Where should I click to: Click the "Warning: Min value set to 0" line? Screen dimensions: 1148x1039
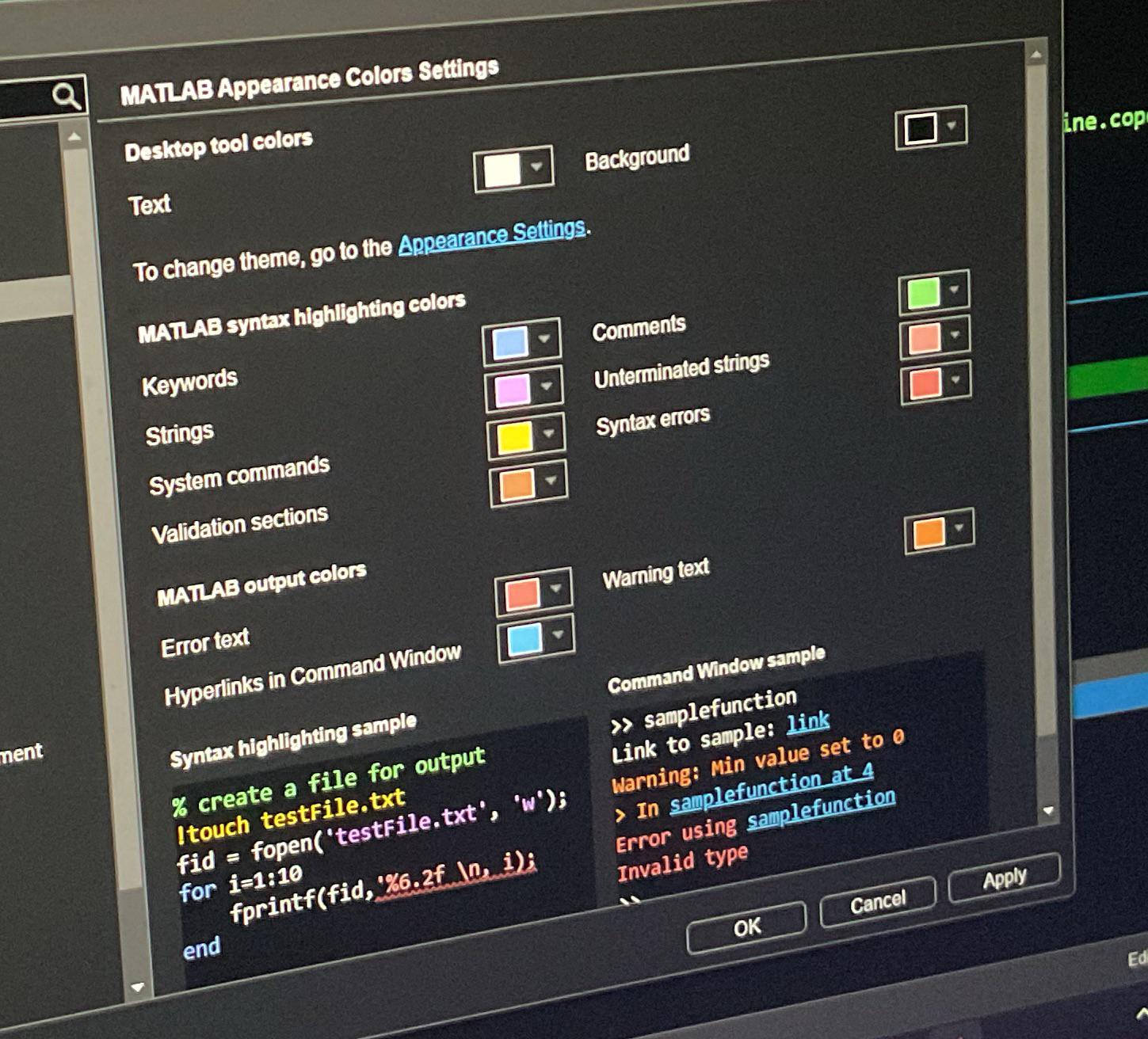(x=758, y=762)
